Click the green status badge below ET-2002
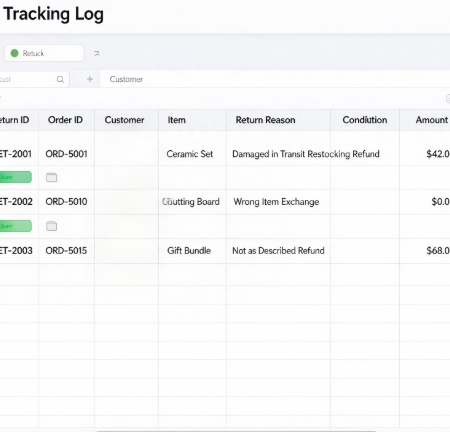The width and height of the screenshot is (450, 432). [x=16, y=226]
